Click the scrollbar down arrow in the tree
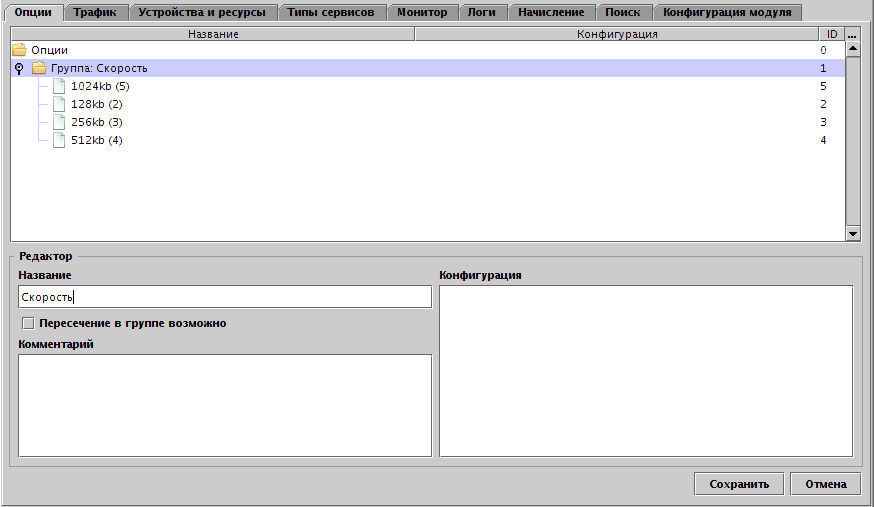The image size is (874, 507). click(852, 233)
